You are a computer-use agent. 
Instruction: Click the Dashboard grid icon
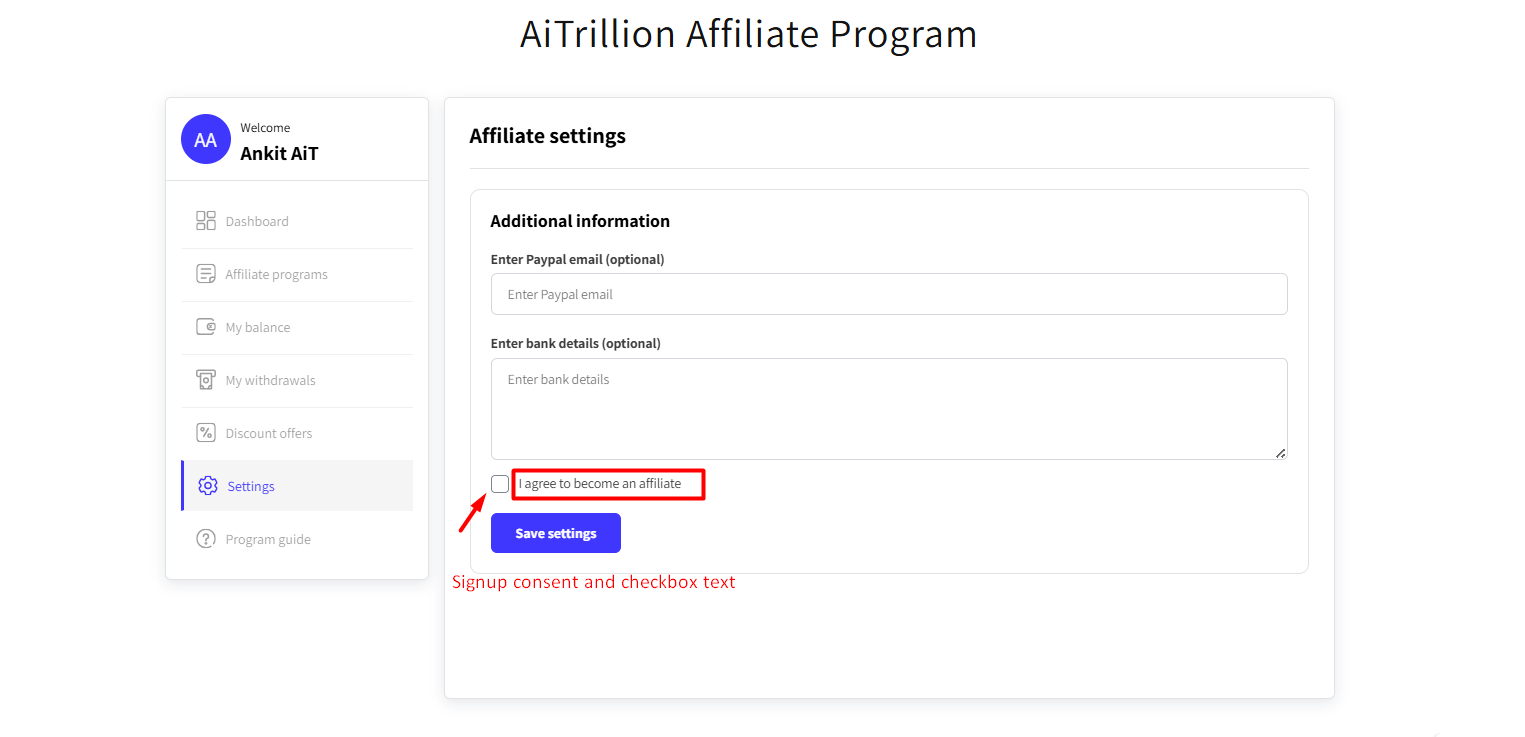point(206,221)
